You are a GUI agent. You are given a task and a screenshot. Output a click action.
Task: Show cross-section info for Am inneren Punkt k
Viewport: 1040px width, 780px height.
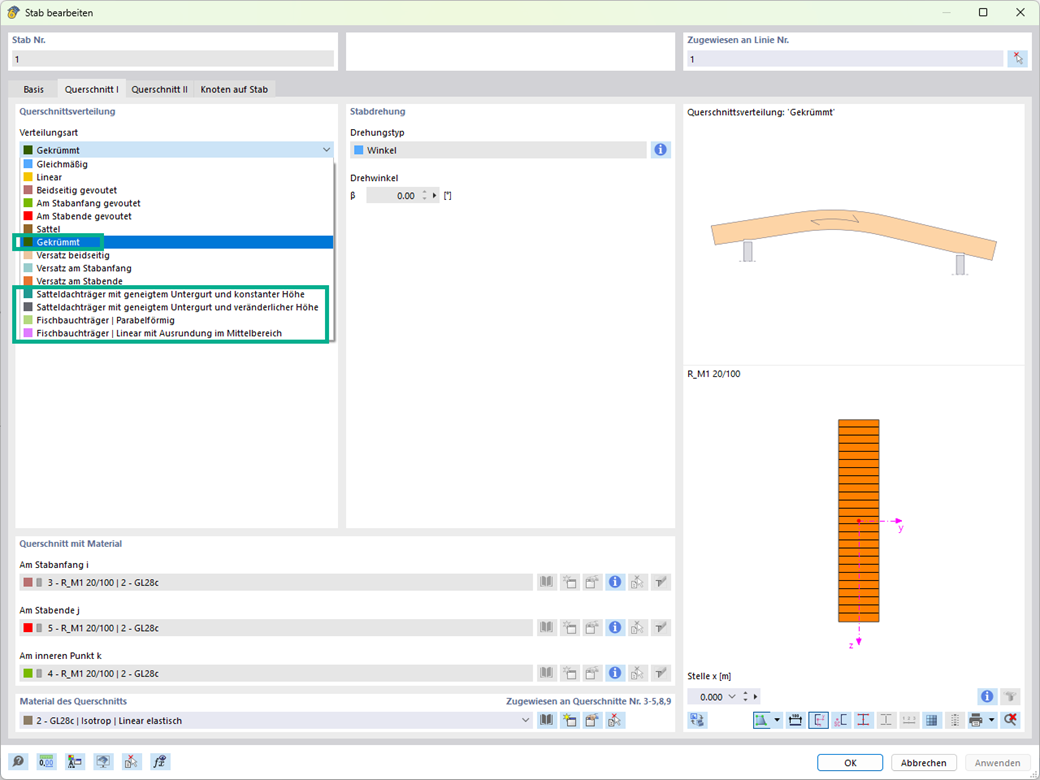[x=615, y=673]
